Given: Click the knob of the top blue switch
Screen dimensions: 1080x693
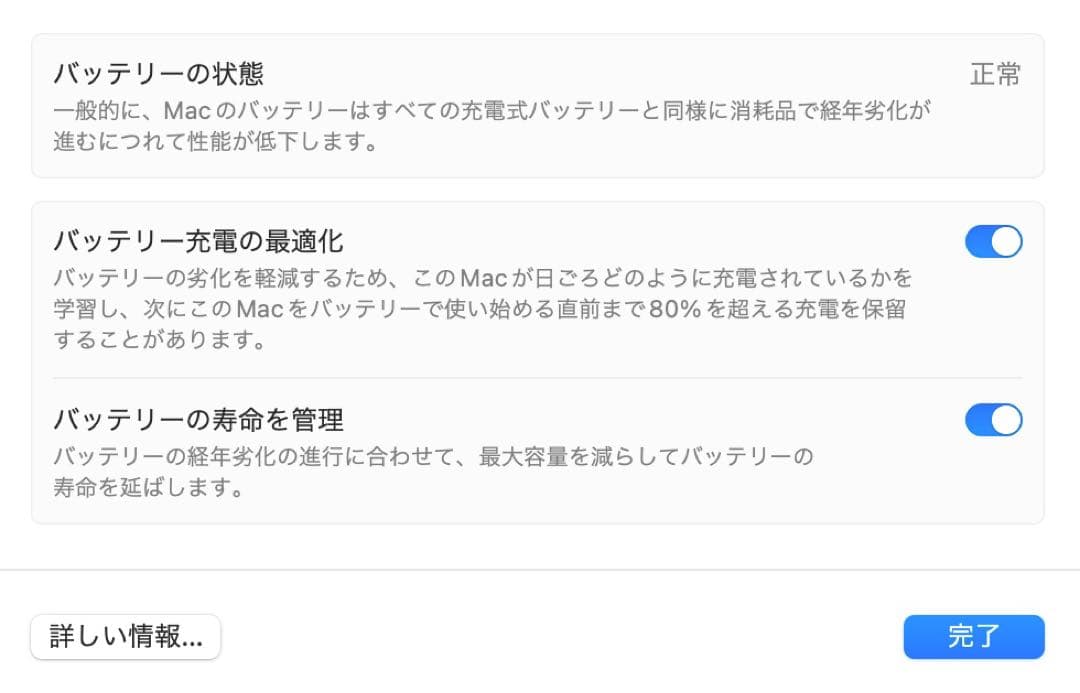Looking at the screenshot, I should [x=1003, y=241].
